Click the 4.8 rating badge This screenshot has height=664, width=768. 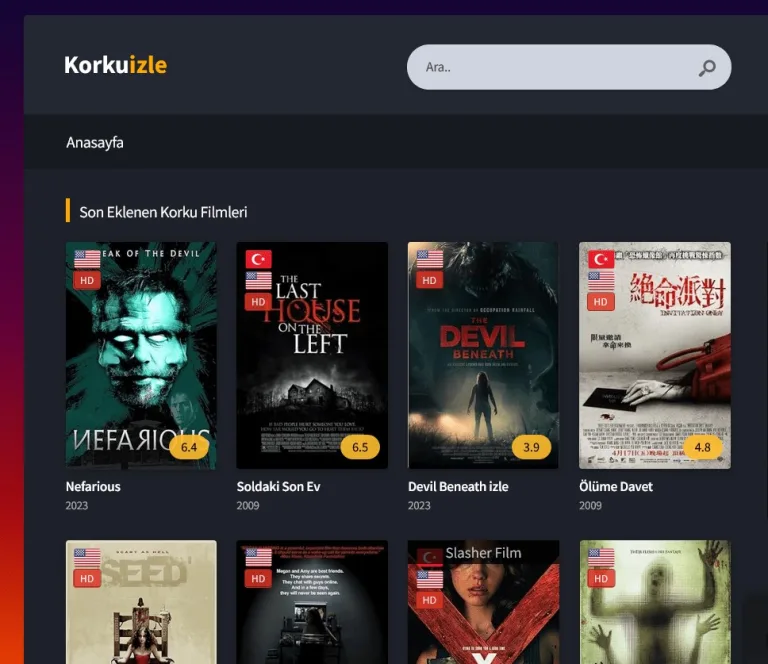coord(702,447)
